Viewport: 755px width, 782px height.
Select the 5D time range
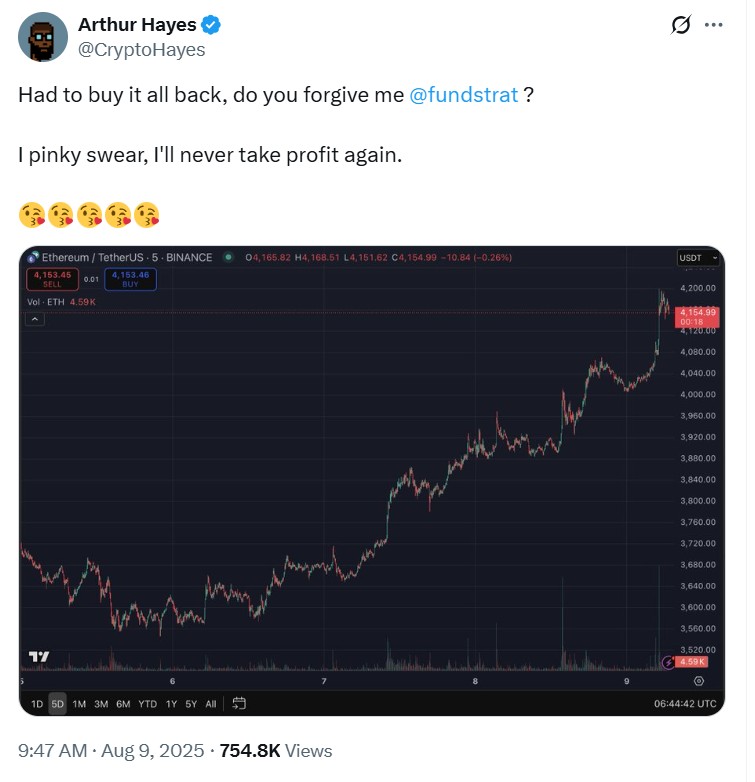point(57,704)
